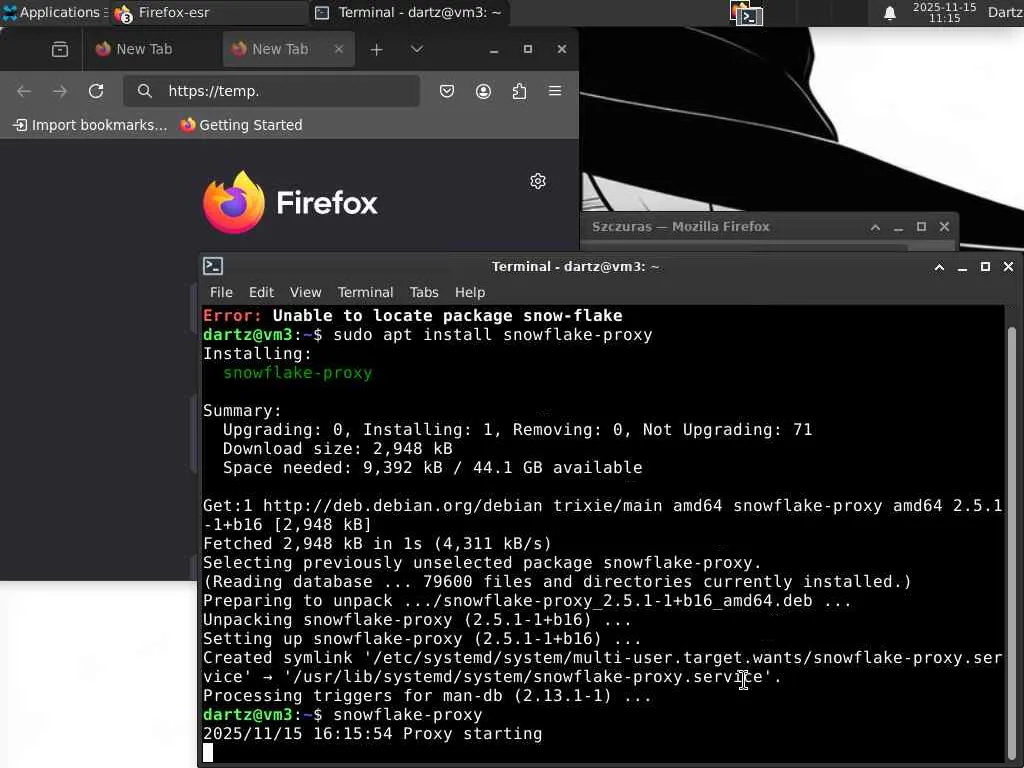This screenshot has width=1024, height=768.
Task: Click the workspace switcher icon in panel
Action: pyautogui.click(x=746, y=13)
